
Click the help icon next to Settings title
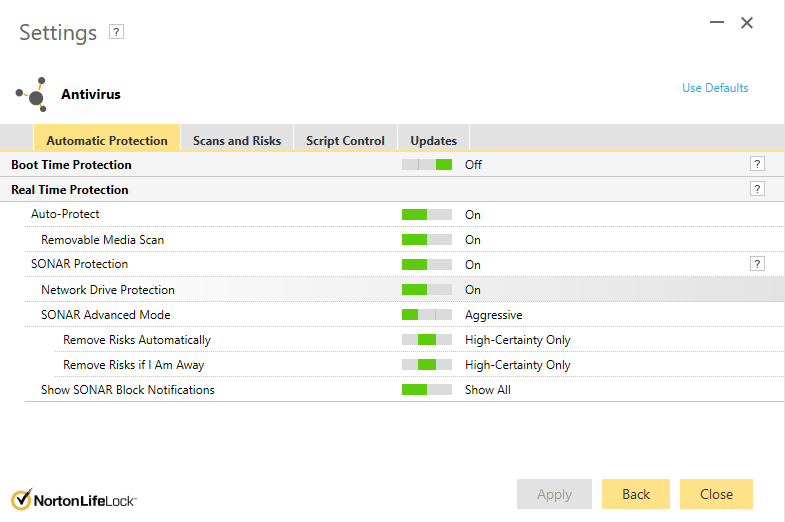click(x=117, y=32)
